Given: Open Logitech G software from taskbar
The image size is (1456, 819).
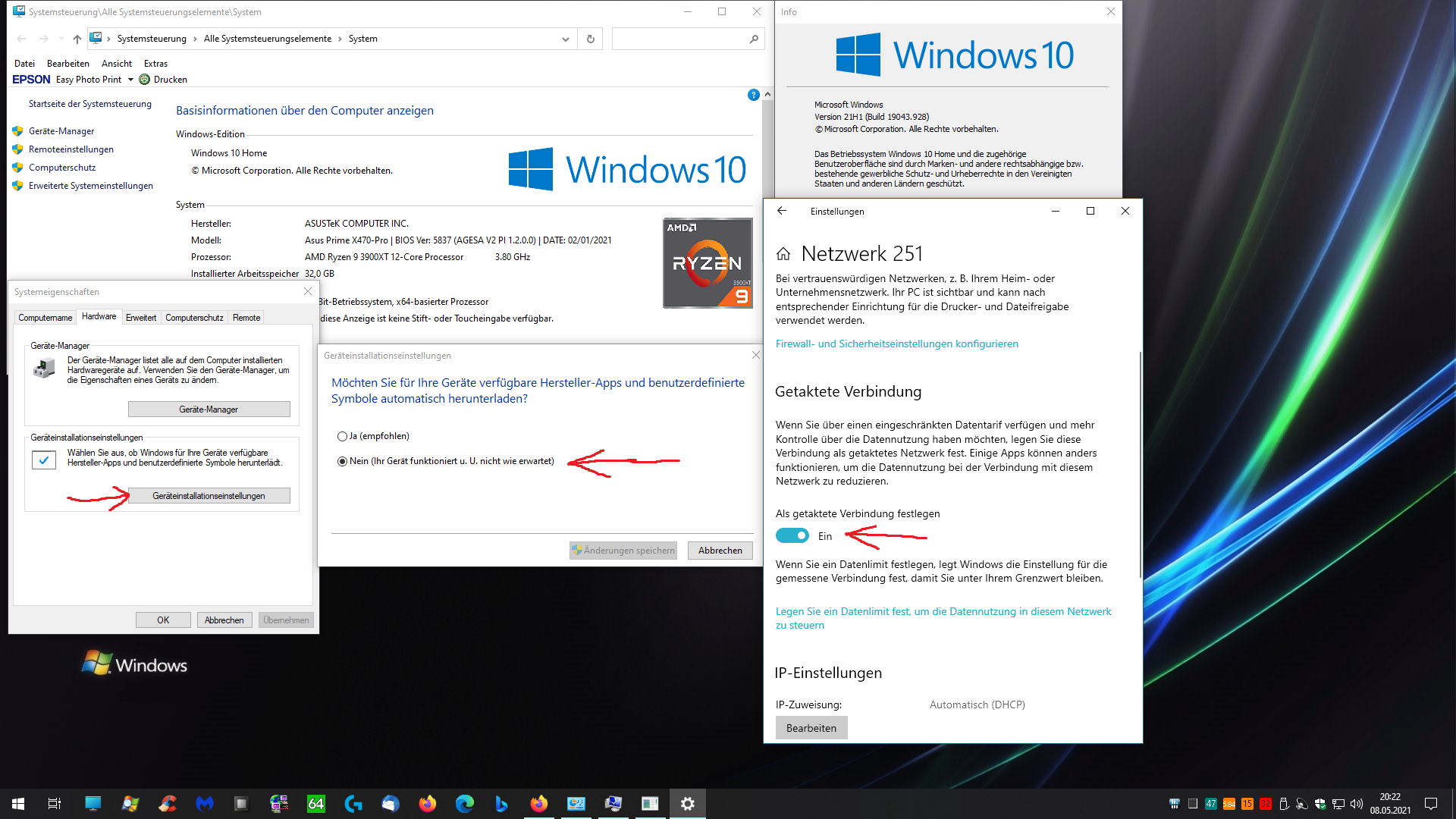Looking at the screenshot, I should (x=353, y=804).
